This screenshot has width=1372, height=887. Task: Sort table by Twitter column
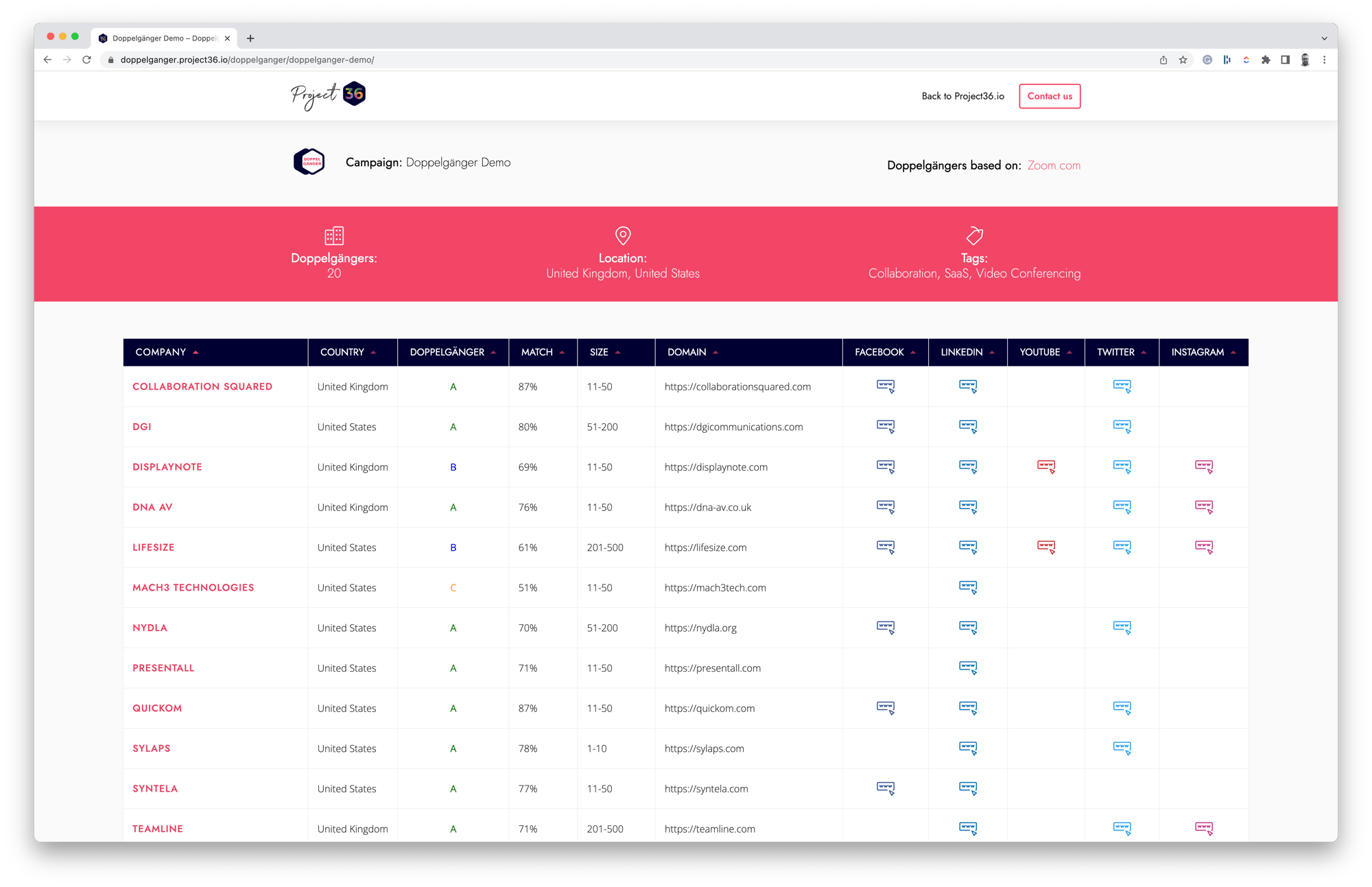pos(1122,352)
